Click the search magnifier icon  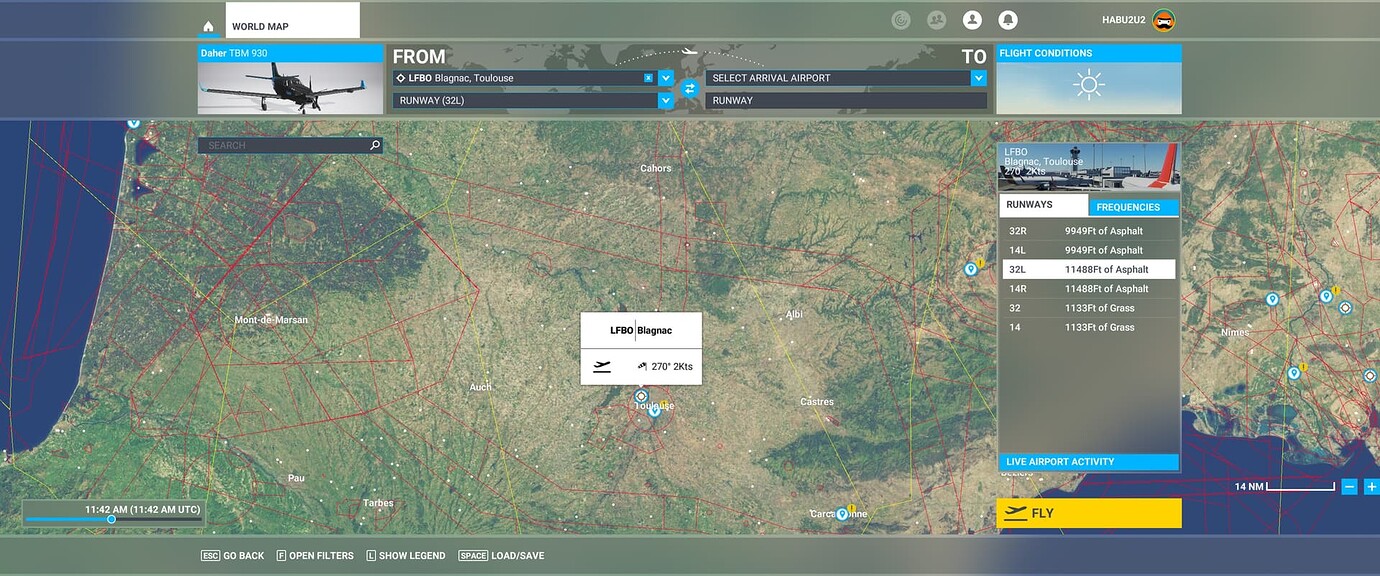coord(375,146)
